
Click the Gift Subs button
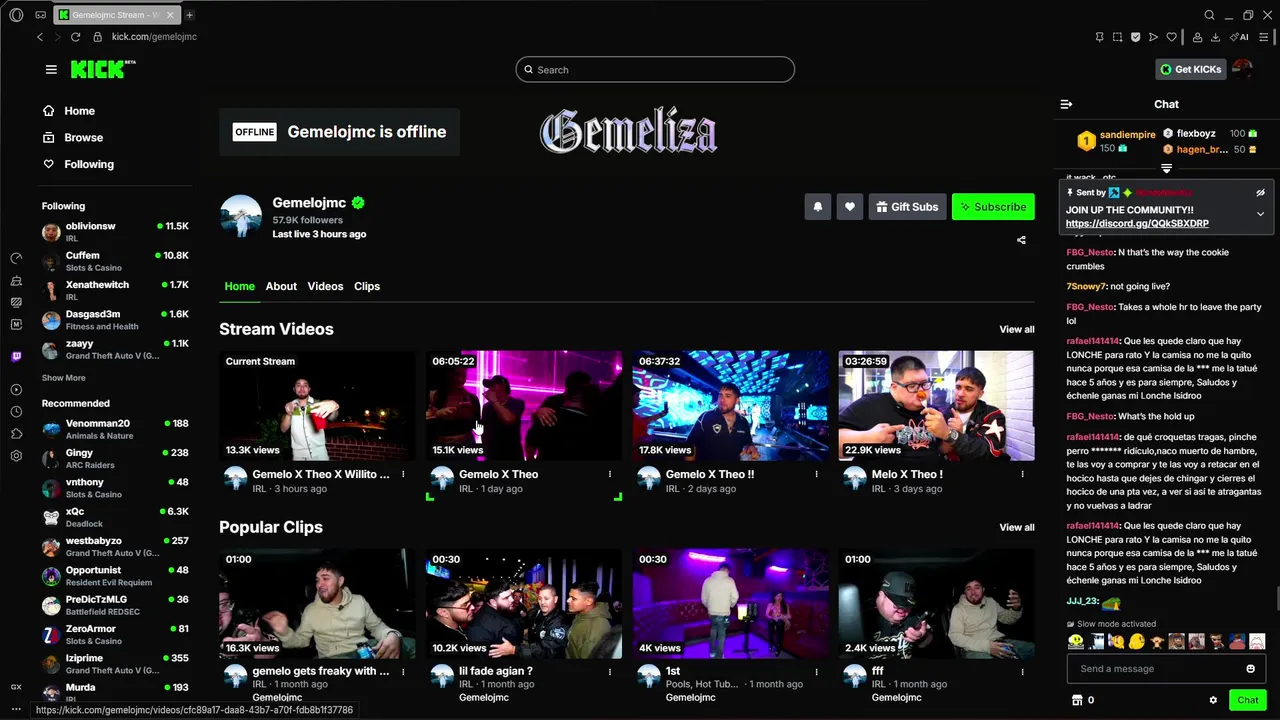coord(907,207)
